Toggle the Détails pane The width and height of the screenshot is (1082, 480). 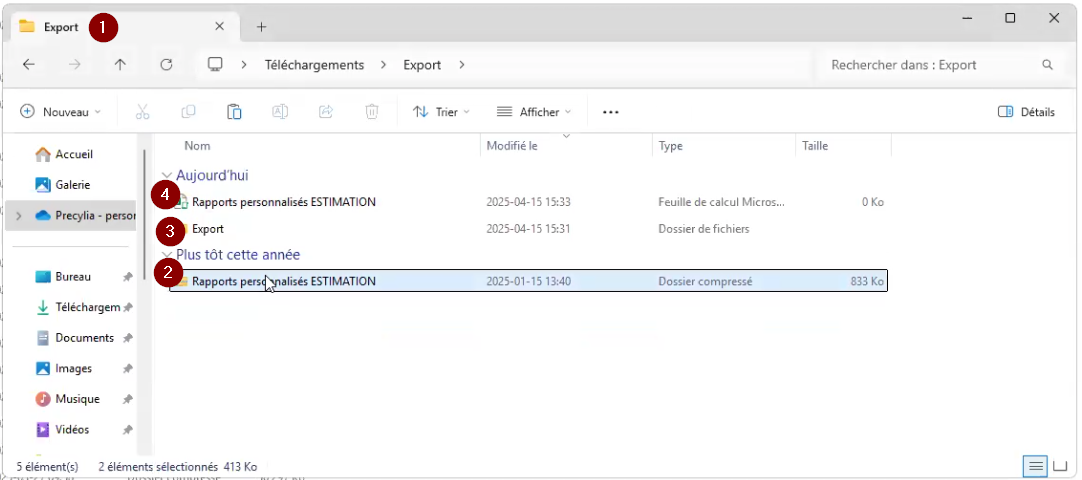click(x=1027, y=112)
